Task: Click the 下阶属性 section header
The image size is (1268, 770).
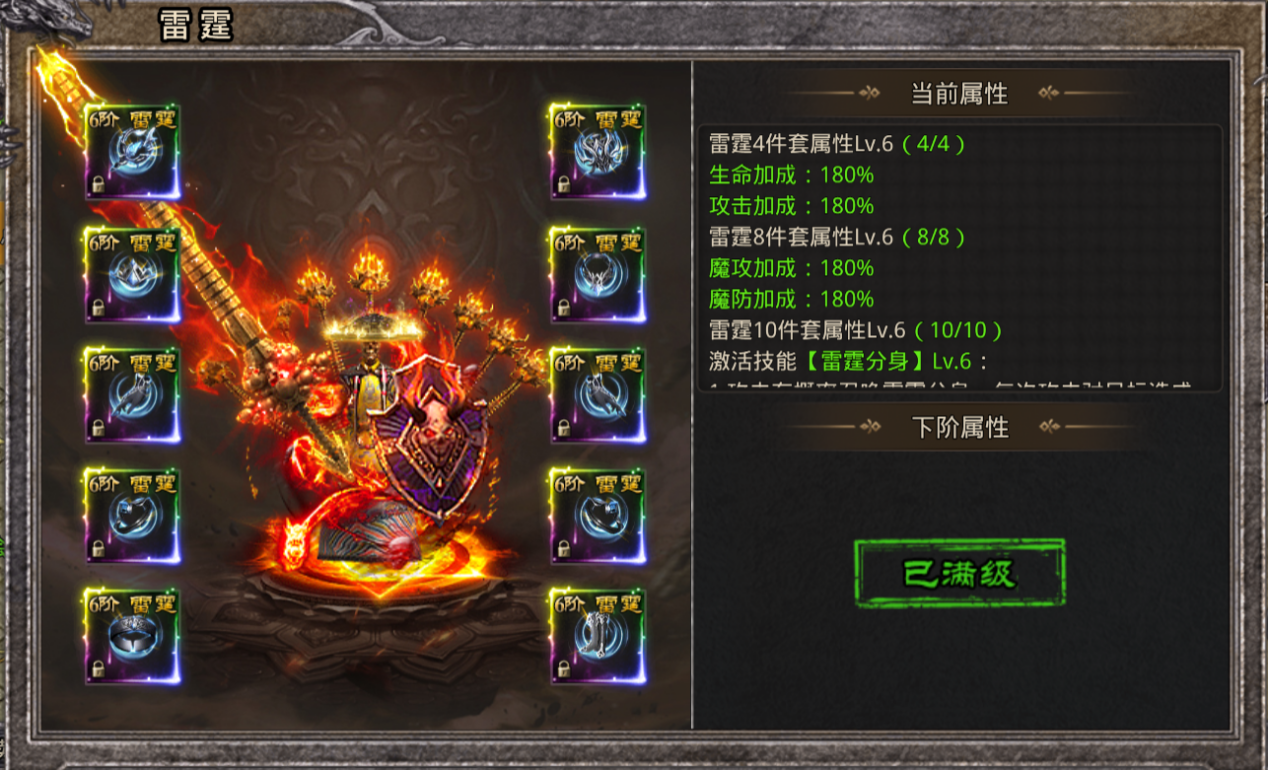Action: point(960,428)
